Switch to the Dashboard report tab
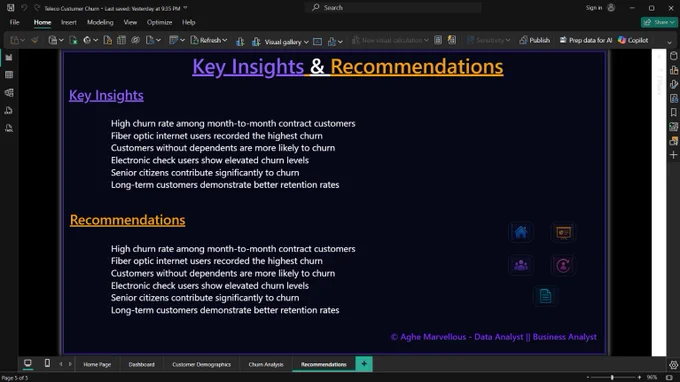 pyautogui.click(x=141, y=364)
